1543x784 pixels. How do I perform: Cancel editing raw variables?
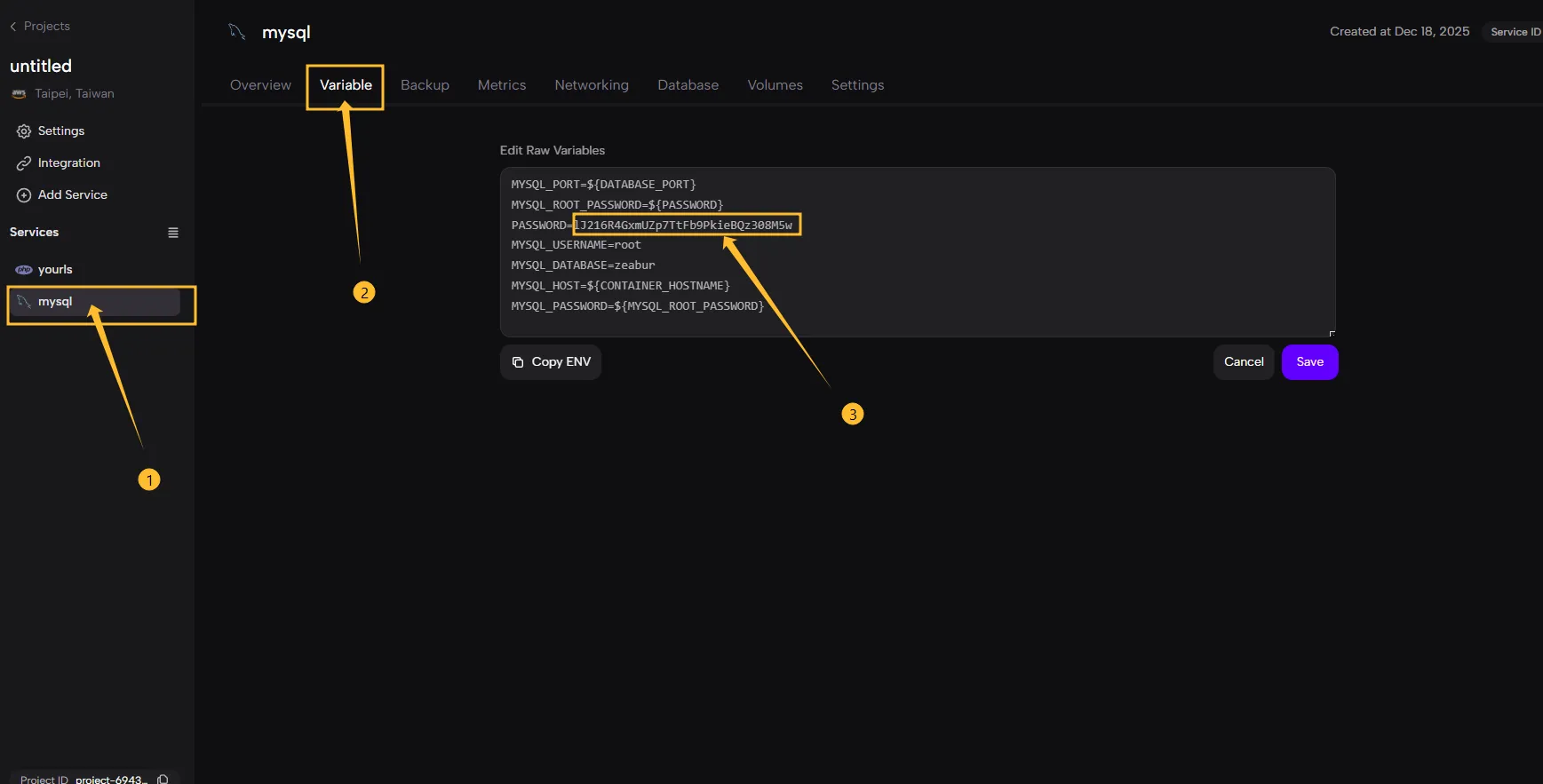(1244, 362)
